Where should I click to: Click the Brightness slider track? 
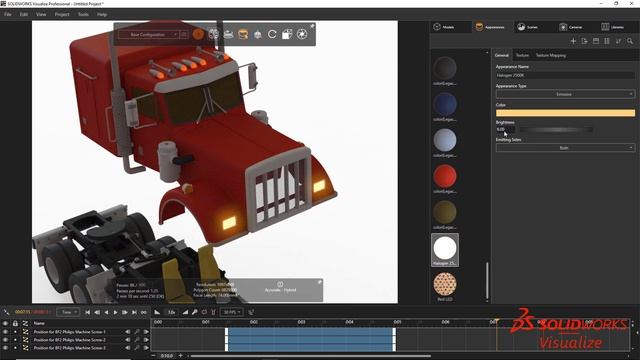click(556, 129)
